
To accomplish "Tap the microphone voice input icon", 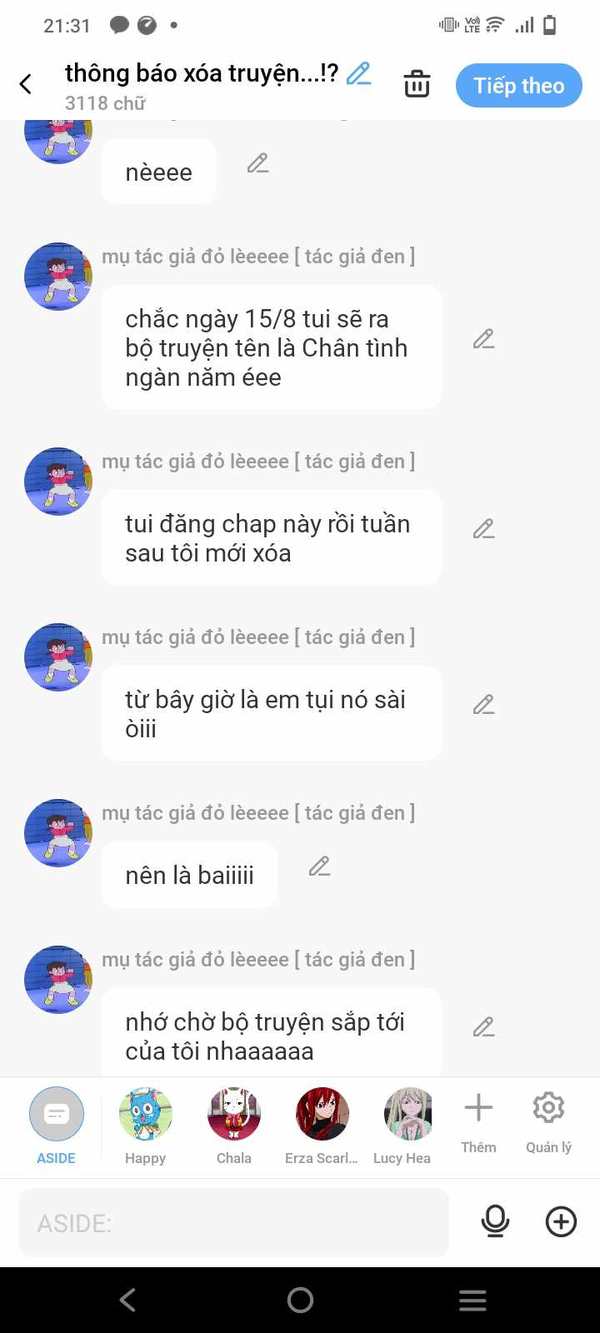I will pyautogui.click(x=495, y=1221).
